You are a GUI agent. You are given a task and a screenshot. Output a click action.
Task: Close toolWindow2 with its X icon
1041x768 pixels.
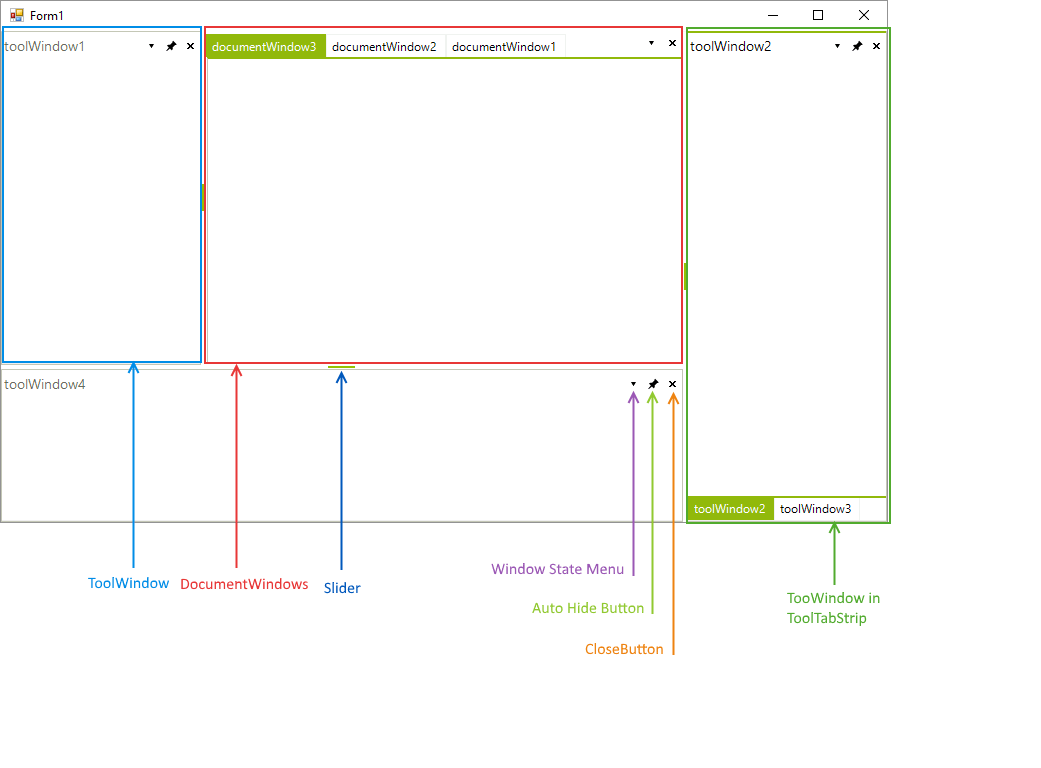pos(876,45)
